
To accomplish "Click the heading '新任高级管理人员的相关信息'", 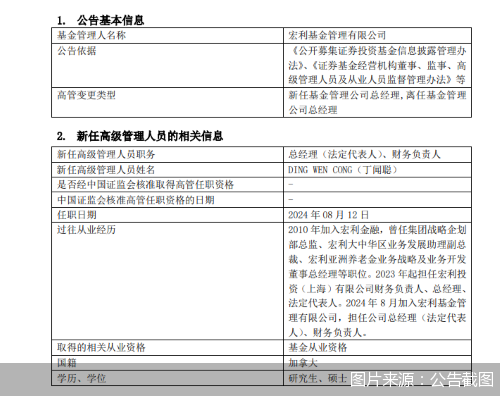I will tap(150, 136).
